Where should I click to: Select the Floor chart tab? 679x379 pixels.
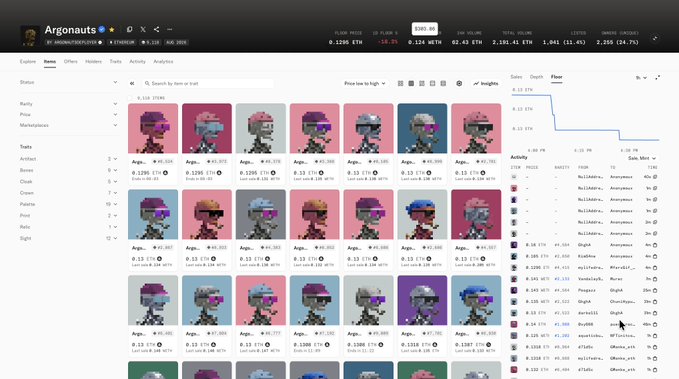556,77
